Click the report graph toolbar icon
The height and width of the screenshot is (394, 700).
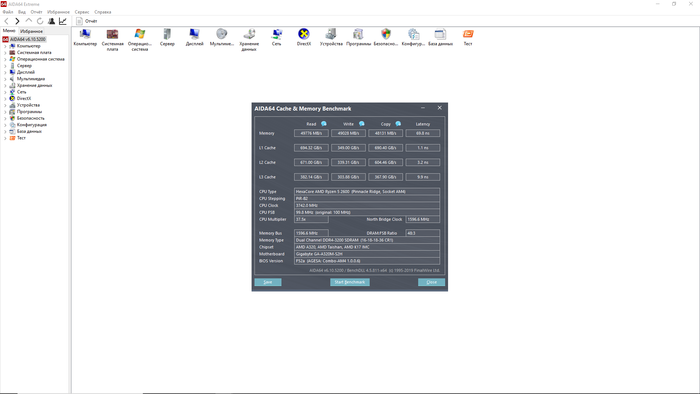(62, 21)
